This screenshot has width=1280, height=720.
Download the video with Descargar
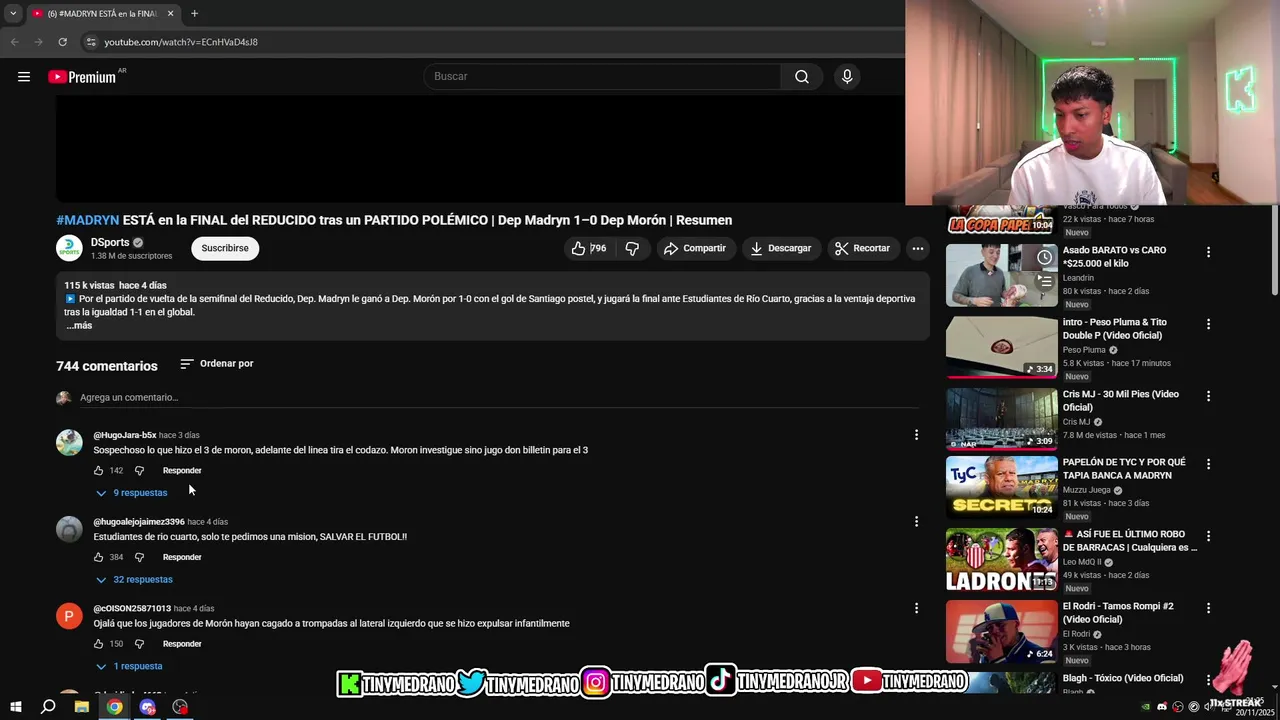point(781,248)
